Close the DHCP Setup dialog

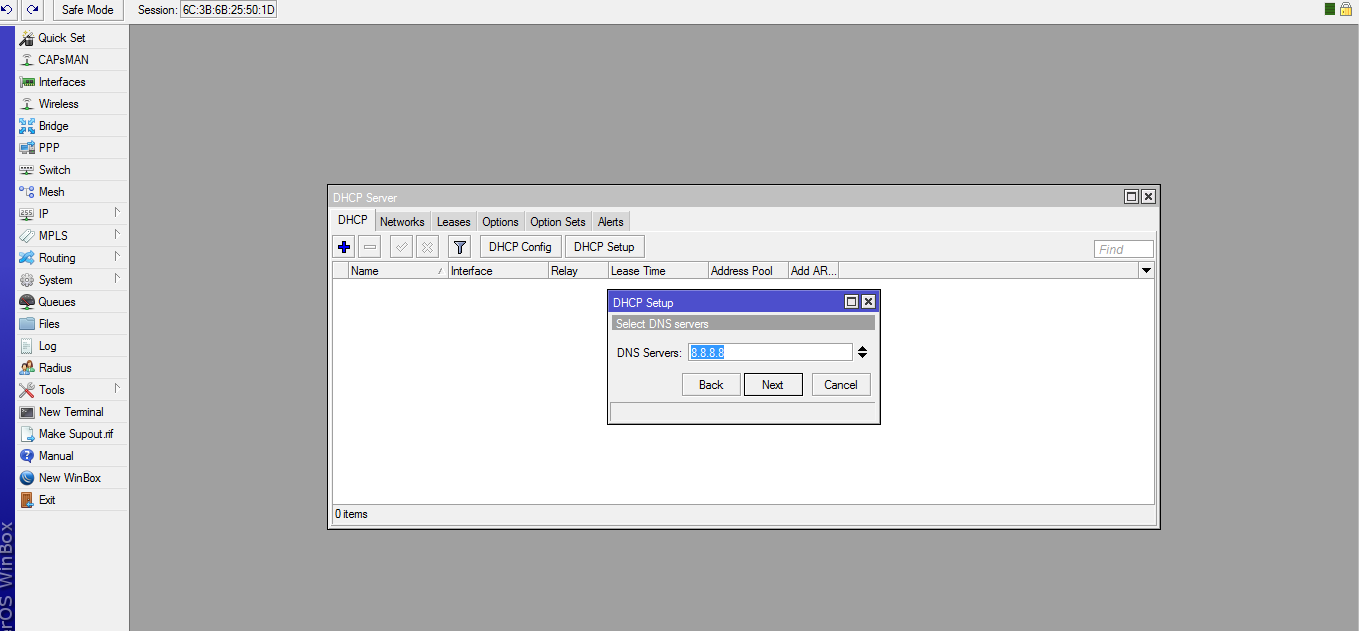[x=868, y=302]
